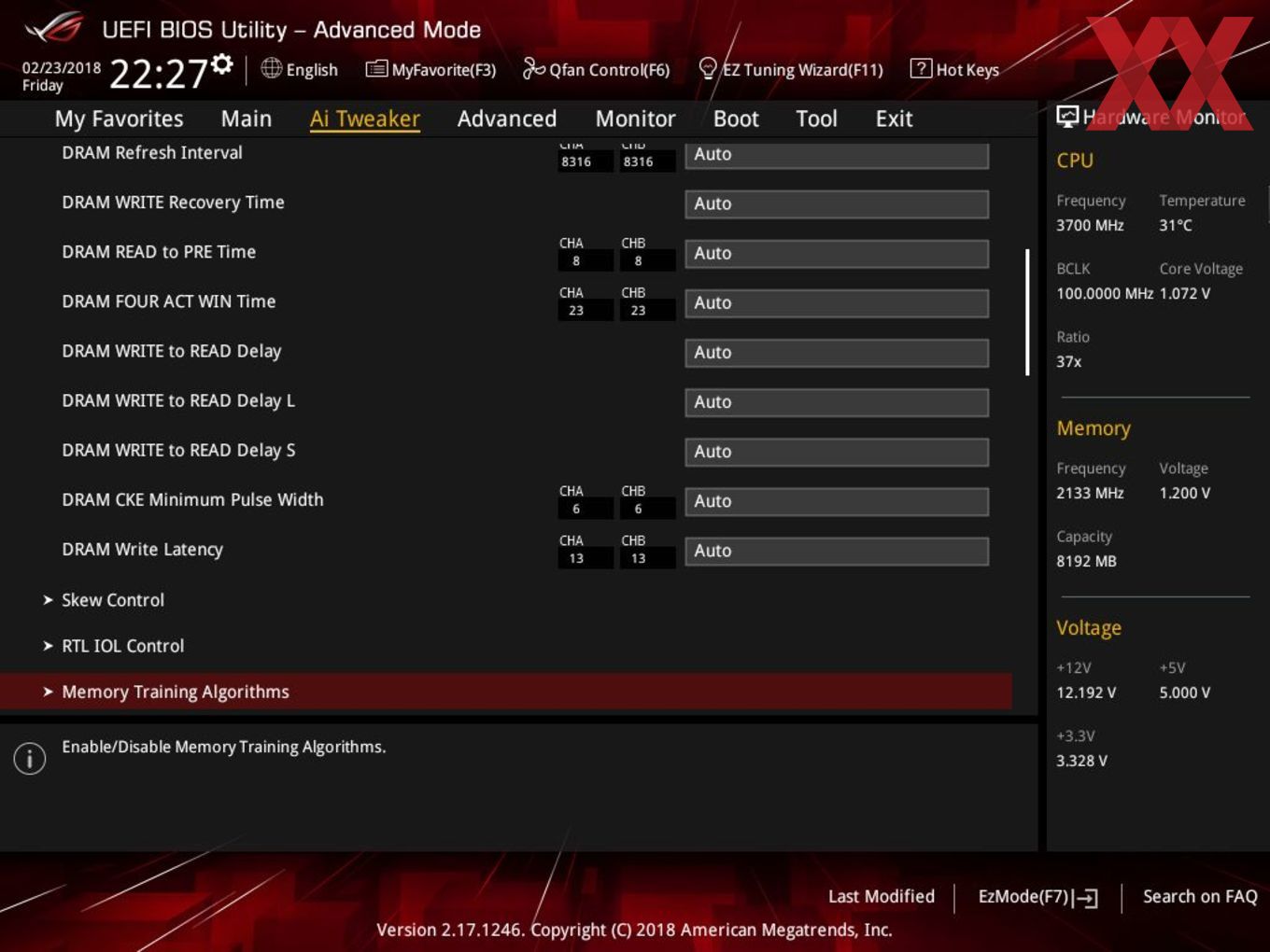Click the DRAM Refresh Interval label
1270x952 pixels.
point(152,152)
